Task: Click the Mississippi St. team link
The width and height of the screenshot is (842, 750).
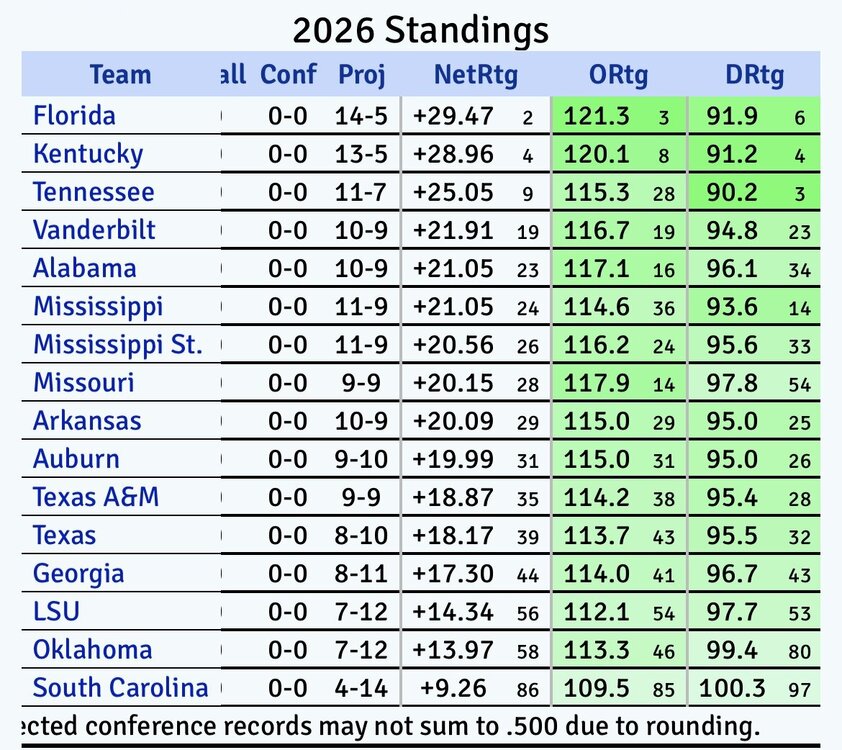Action: point(118,345)
